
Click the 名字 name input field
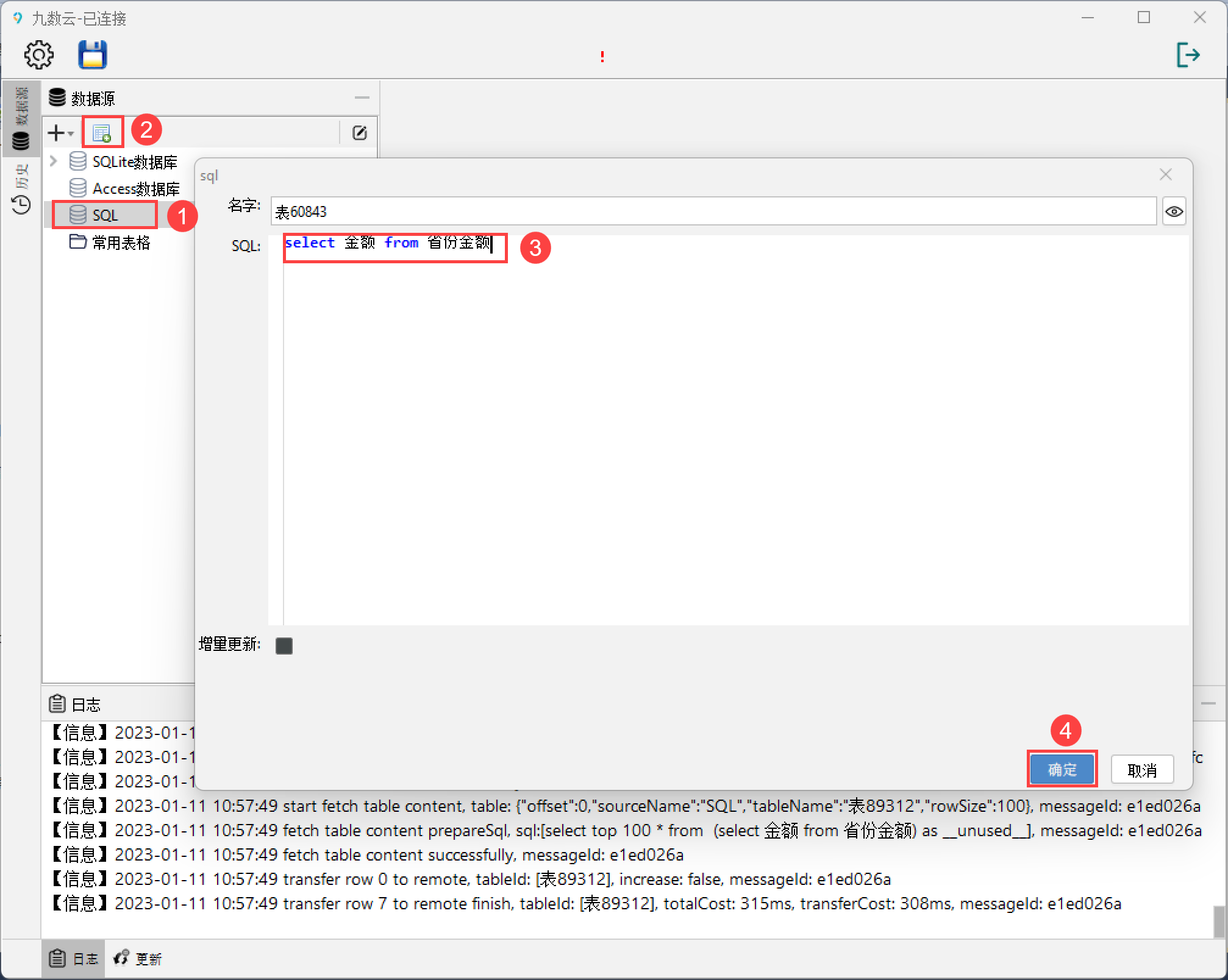point(712,211)
